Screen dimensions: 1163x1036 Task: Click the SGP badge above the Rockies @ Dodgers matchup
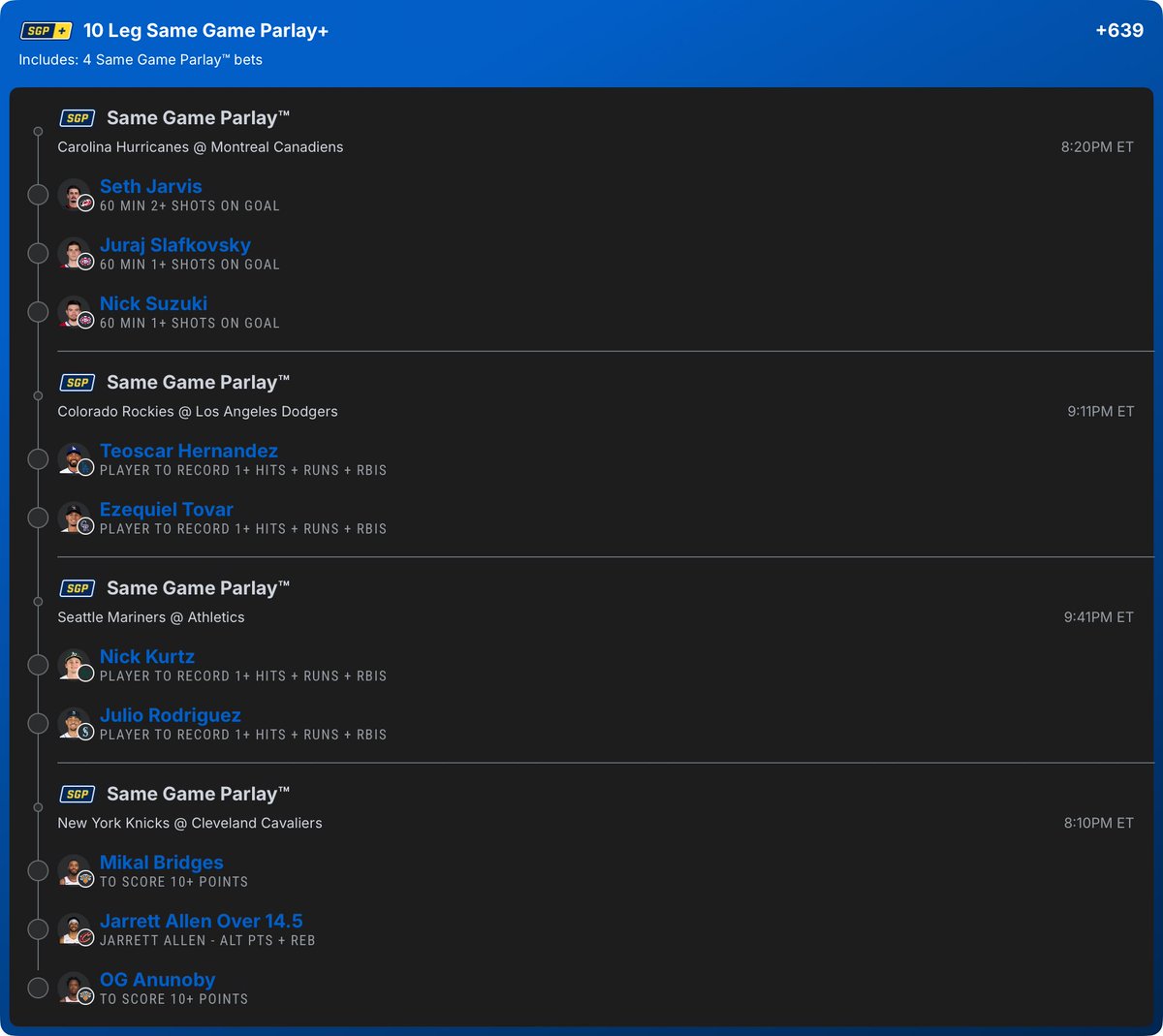point(78,383)
